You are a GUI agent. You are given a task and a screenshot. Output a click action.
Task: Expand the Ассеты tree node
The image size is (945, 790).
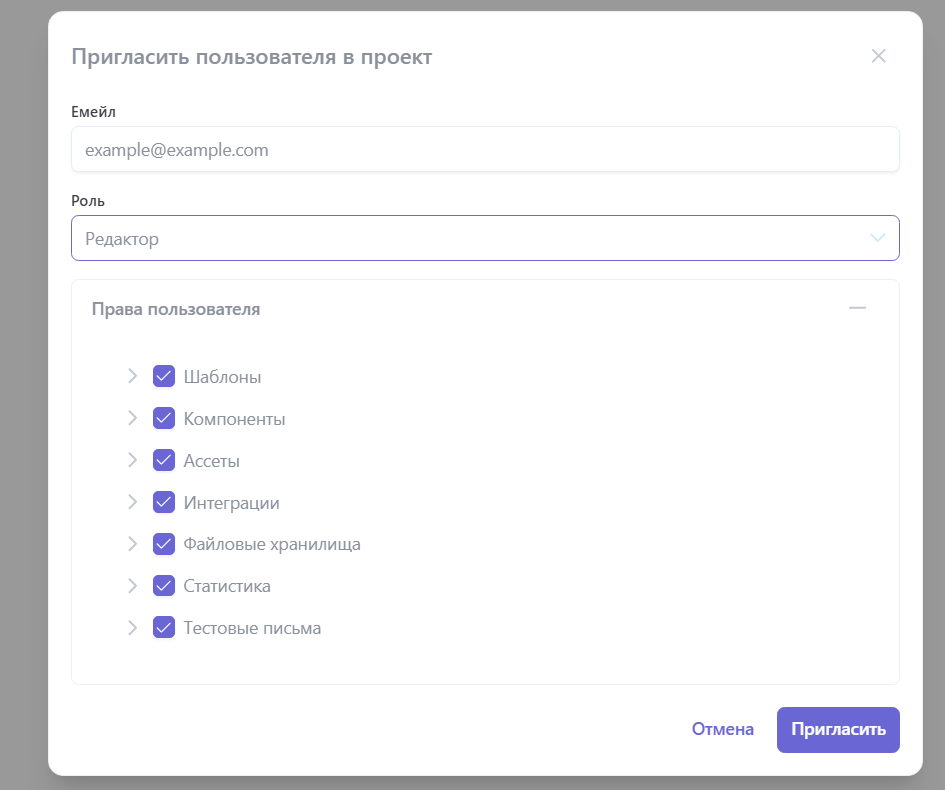pyautogui.click(x=133, y=460)
